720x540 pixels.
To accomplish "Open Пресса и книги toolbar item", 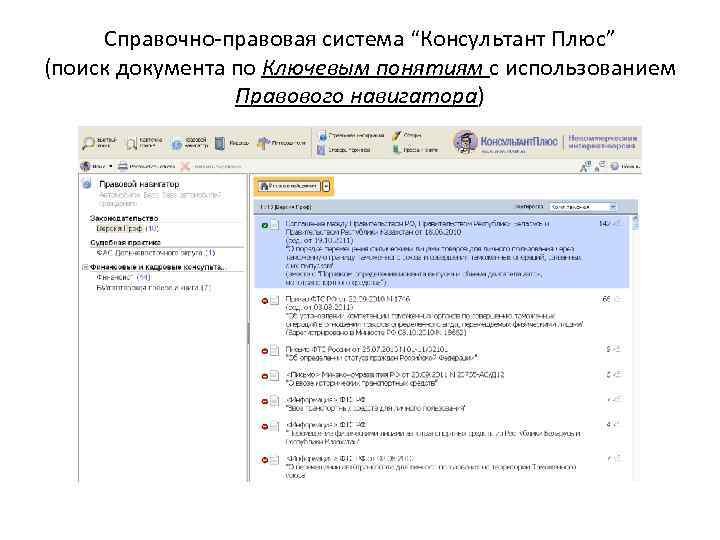I will coord(415,150).
